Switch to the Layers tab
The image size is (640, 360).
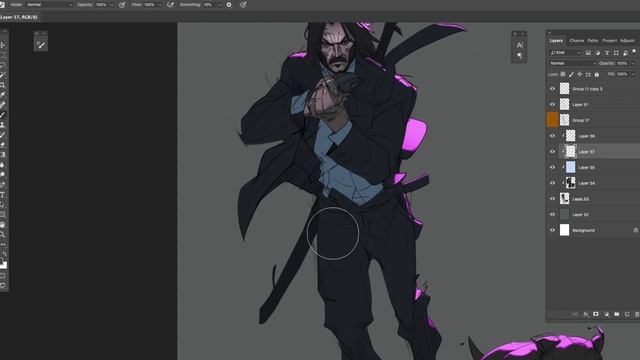(x=556, y=40)
